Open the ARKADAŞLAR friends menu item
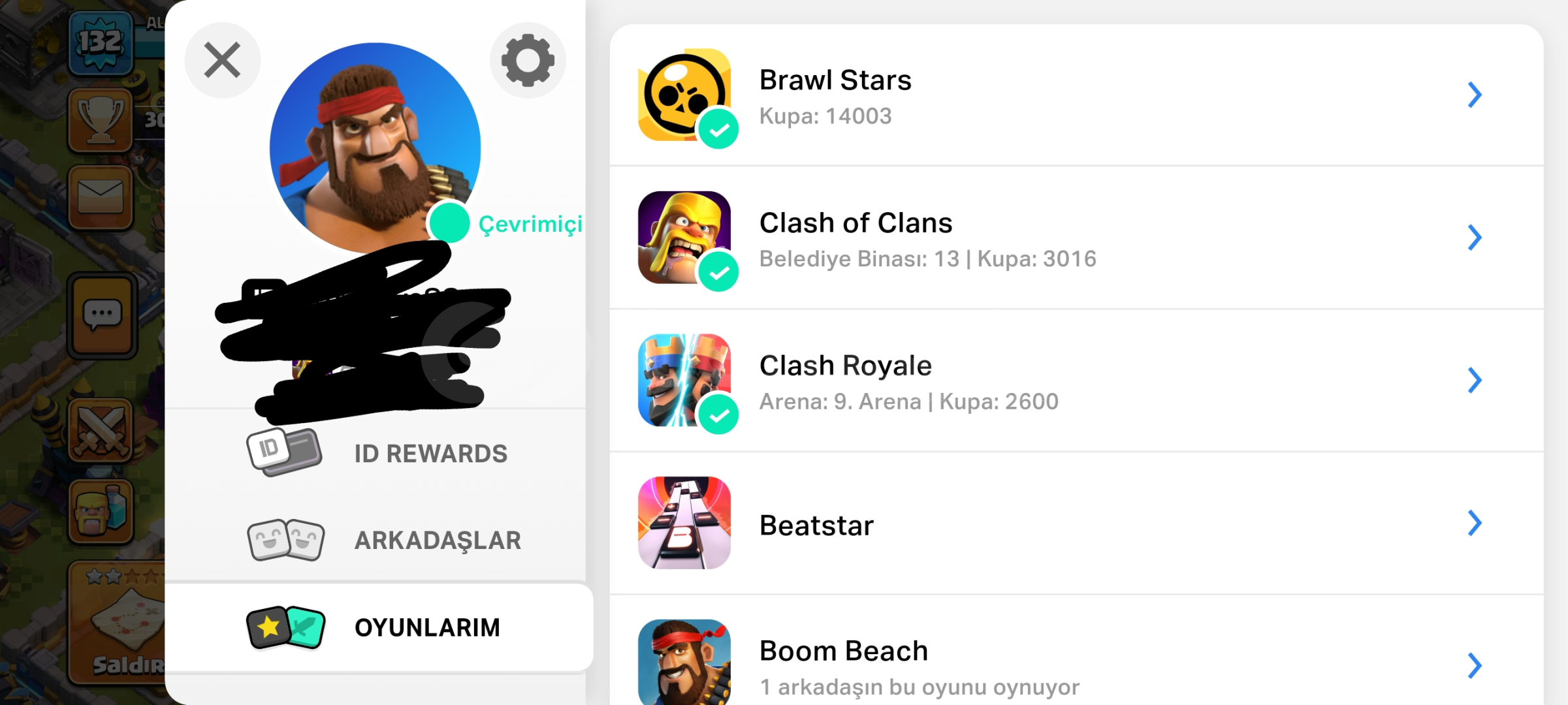Screen dimensions: 1568x705 (377, 540)
